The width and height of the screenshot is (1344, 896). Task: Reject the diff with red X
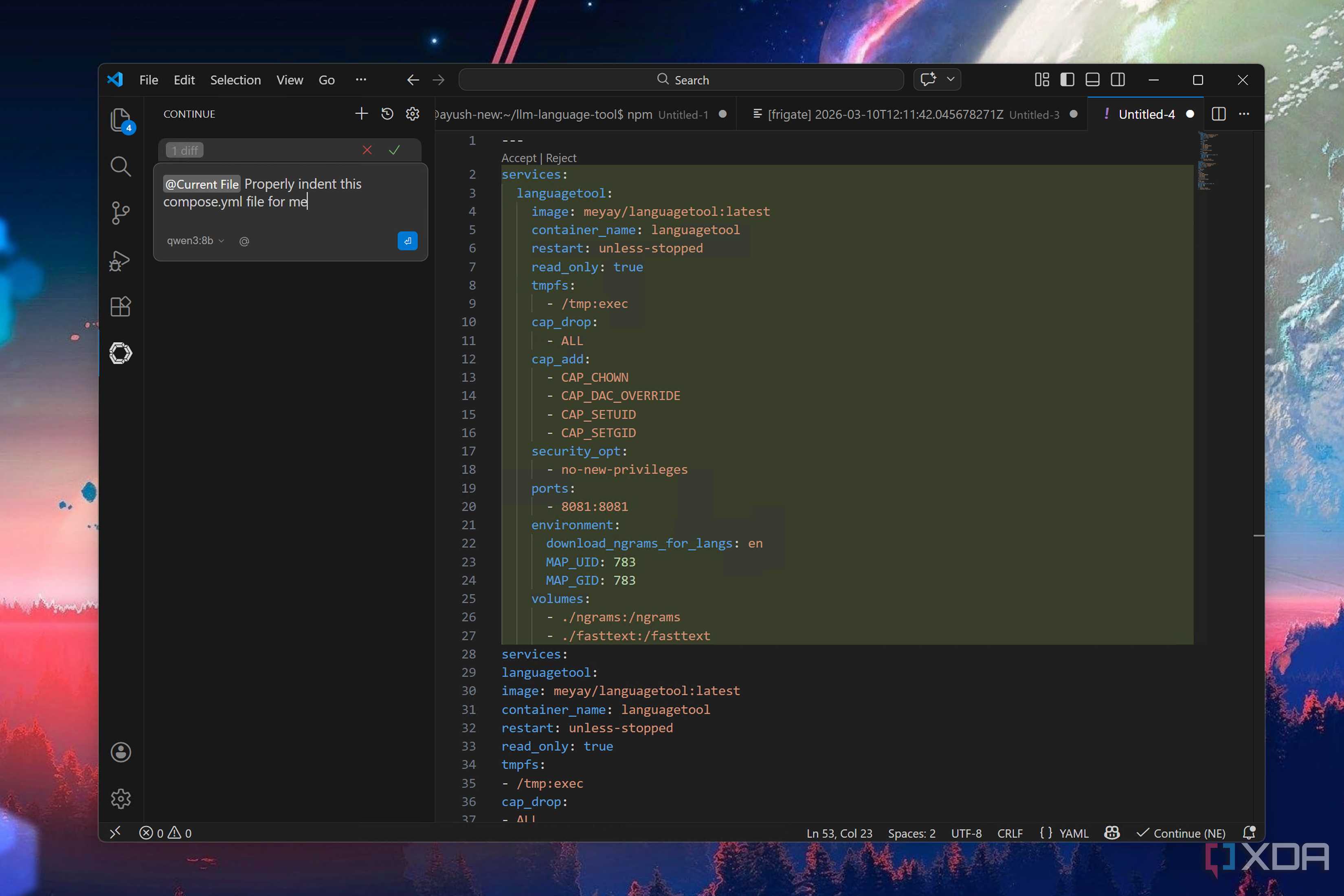pyautogui.click(x=367, y=150)
